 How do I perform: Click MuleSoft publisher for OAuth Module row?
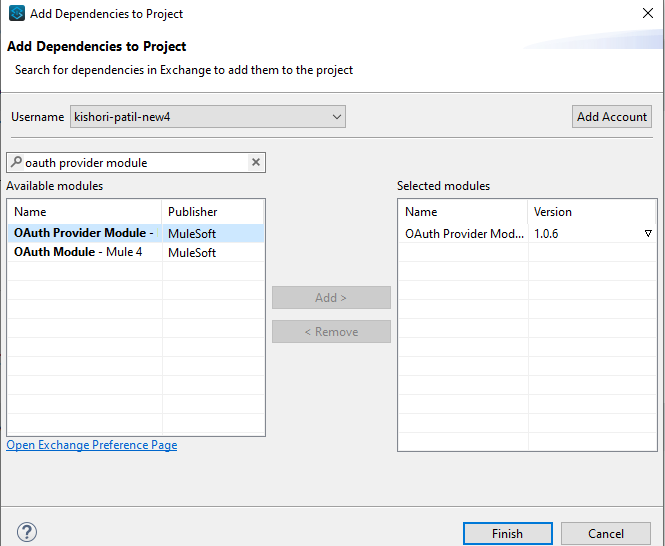tap(192, 252)
